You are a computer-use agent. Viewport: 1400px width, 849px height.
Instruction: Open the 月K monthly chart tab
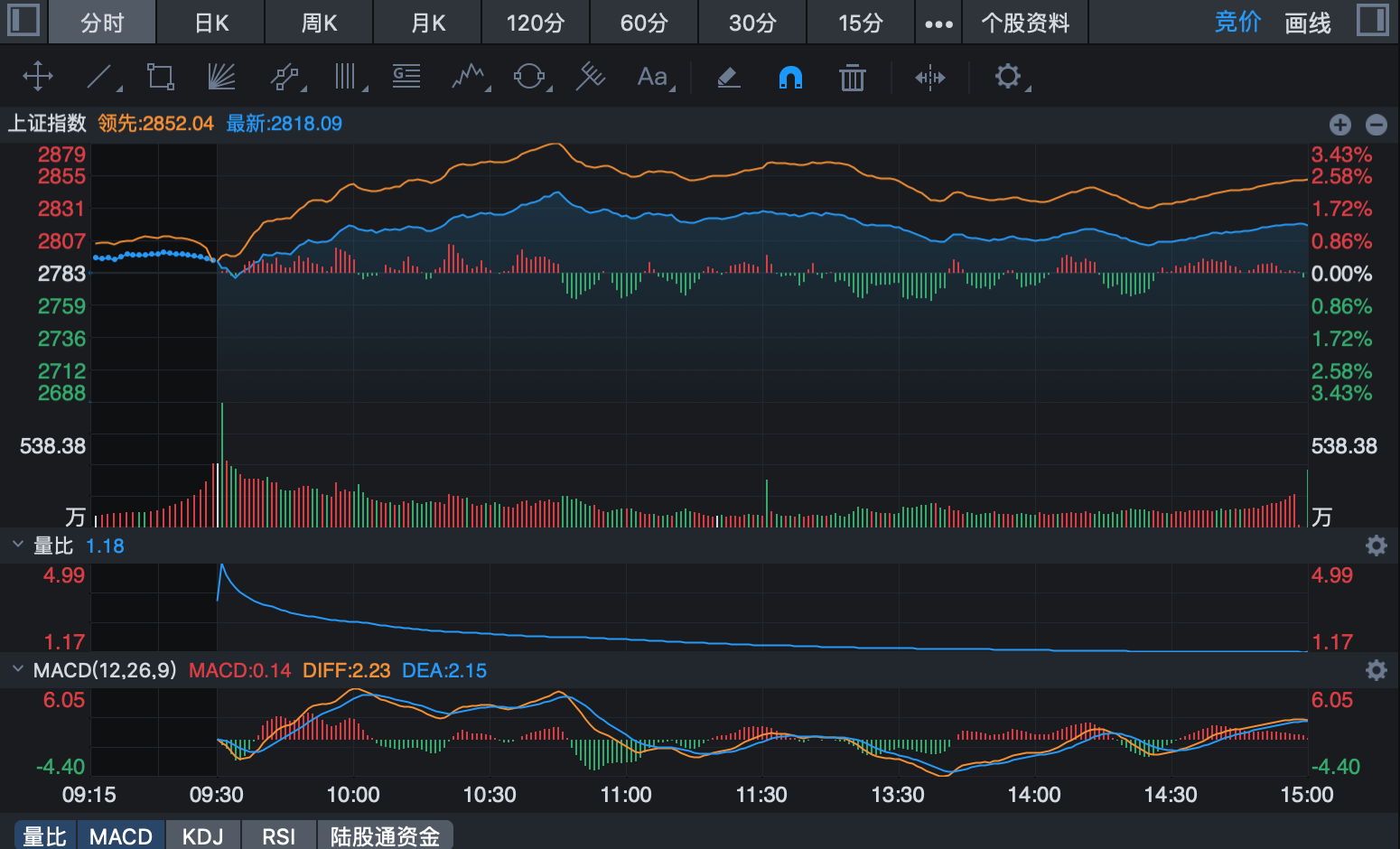coord(428,22)
